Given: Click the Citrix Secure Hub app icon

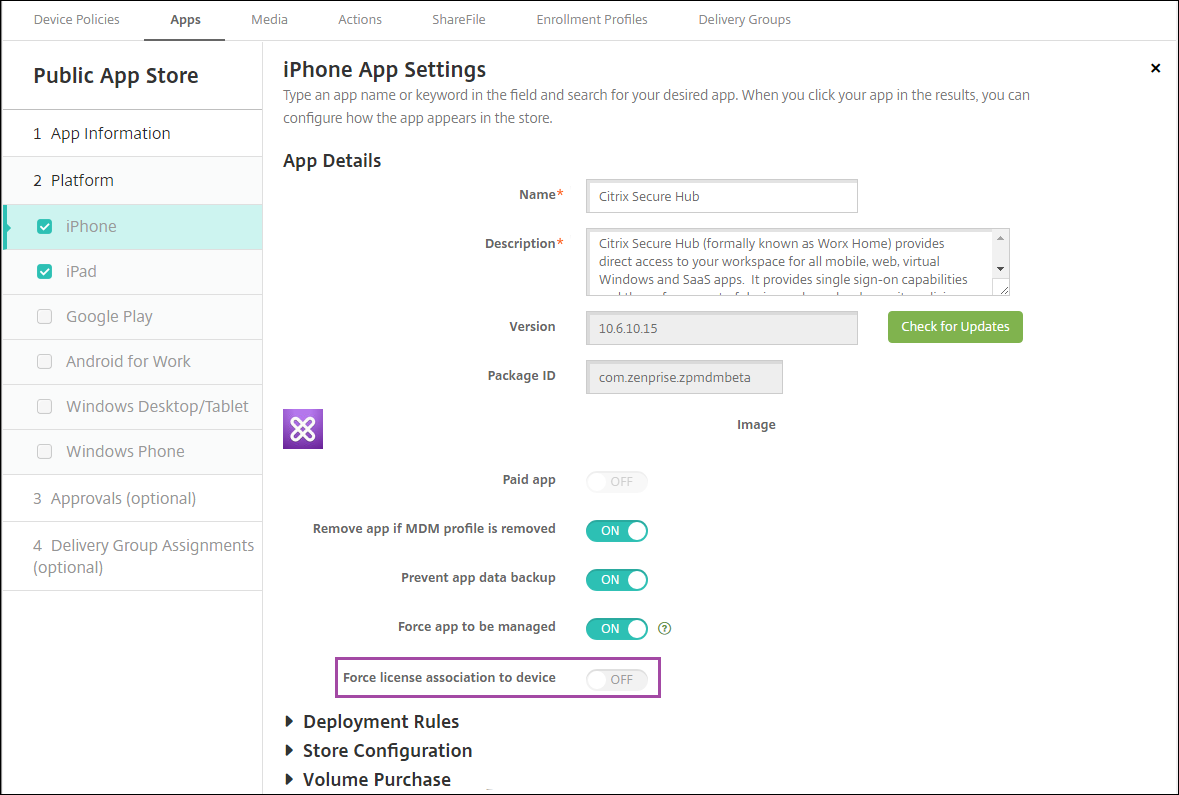Looking at the screenshot, I should (303, 429).
